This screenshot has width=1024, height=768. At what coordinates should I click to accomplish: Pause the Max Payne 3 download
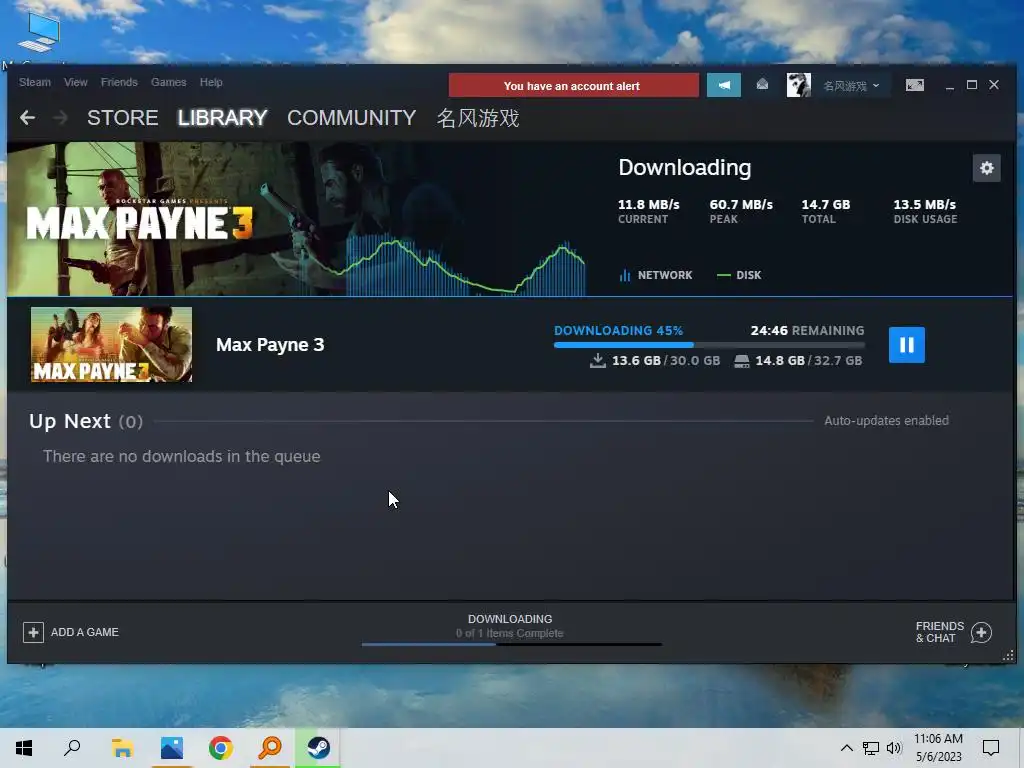(906, 345)
